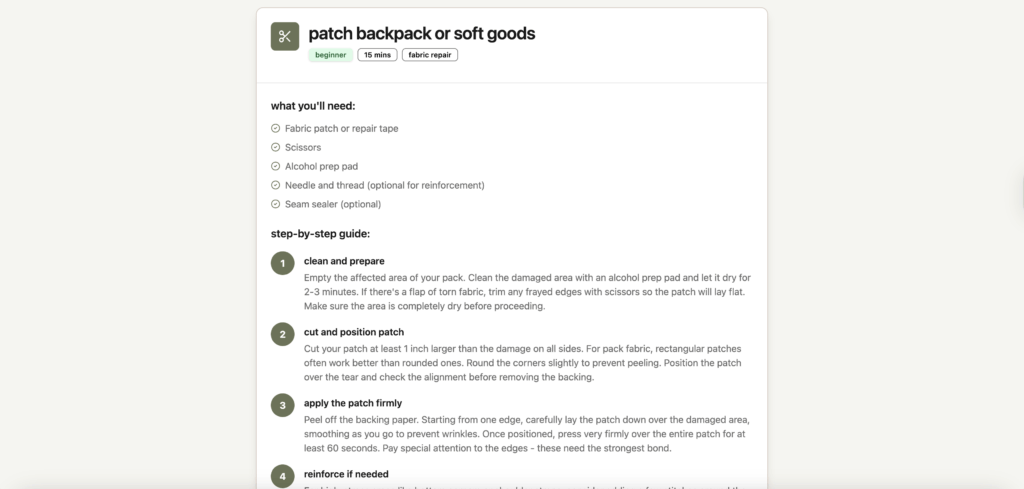Click the step 2 number circle

tap(283, 334)
